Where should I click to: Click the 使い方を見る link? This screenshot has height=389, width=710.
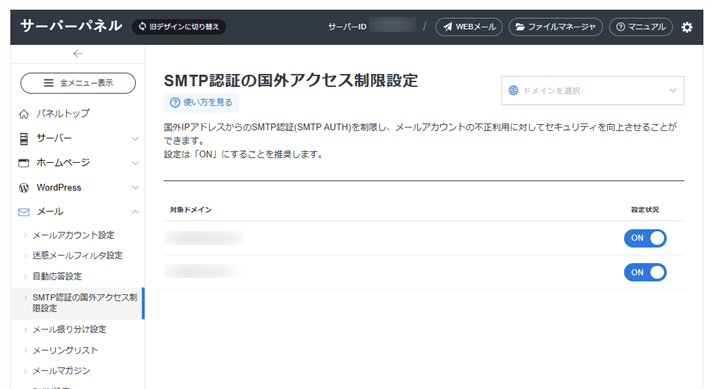coord(201,103)
